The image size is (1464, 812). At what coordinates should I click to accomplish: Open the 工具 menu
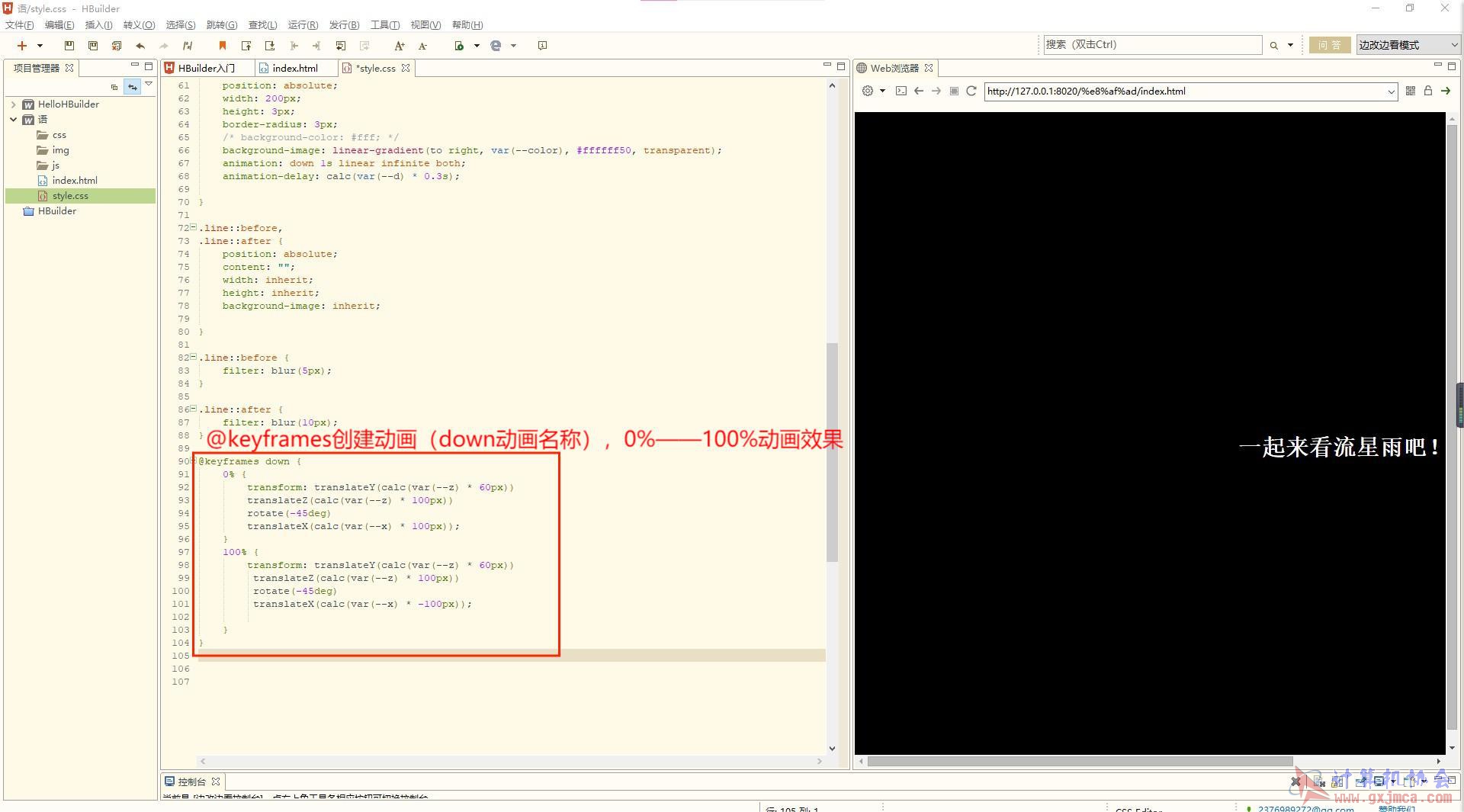(384, 24)
